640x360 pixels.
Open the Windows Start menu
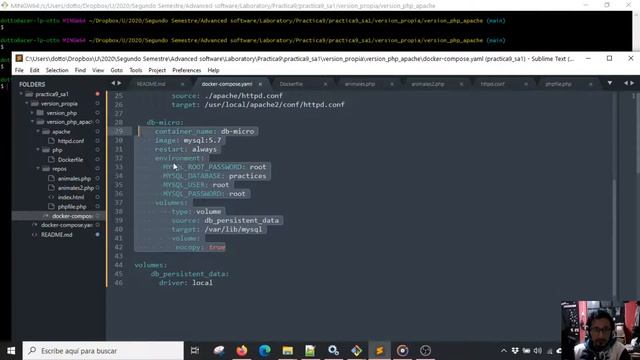11,351
